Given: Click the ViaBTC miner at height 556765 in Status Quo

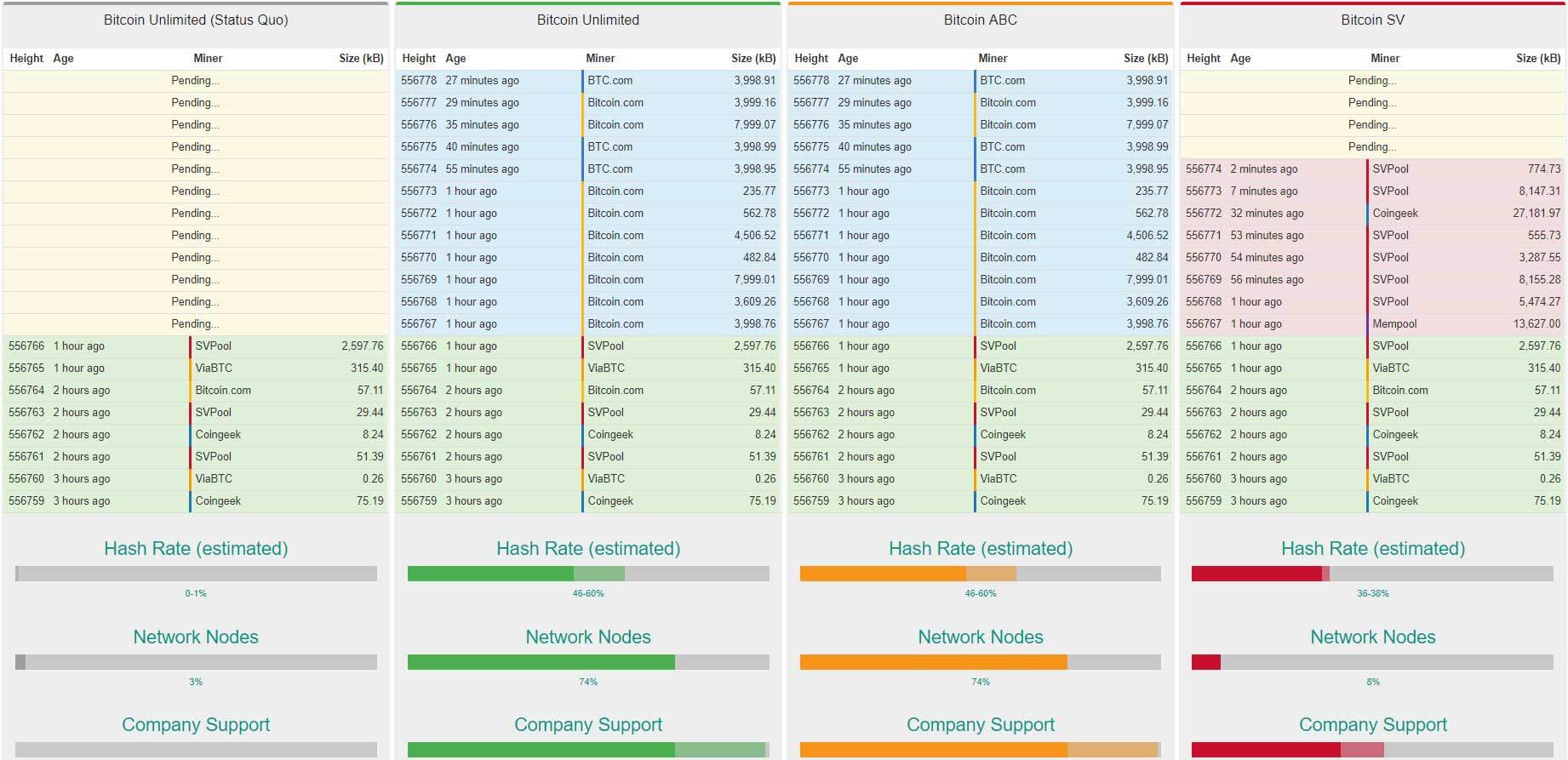Looking at the screenshot, I should (214, 368).
